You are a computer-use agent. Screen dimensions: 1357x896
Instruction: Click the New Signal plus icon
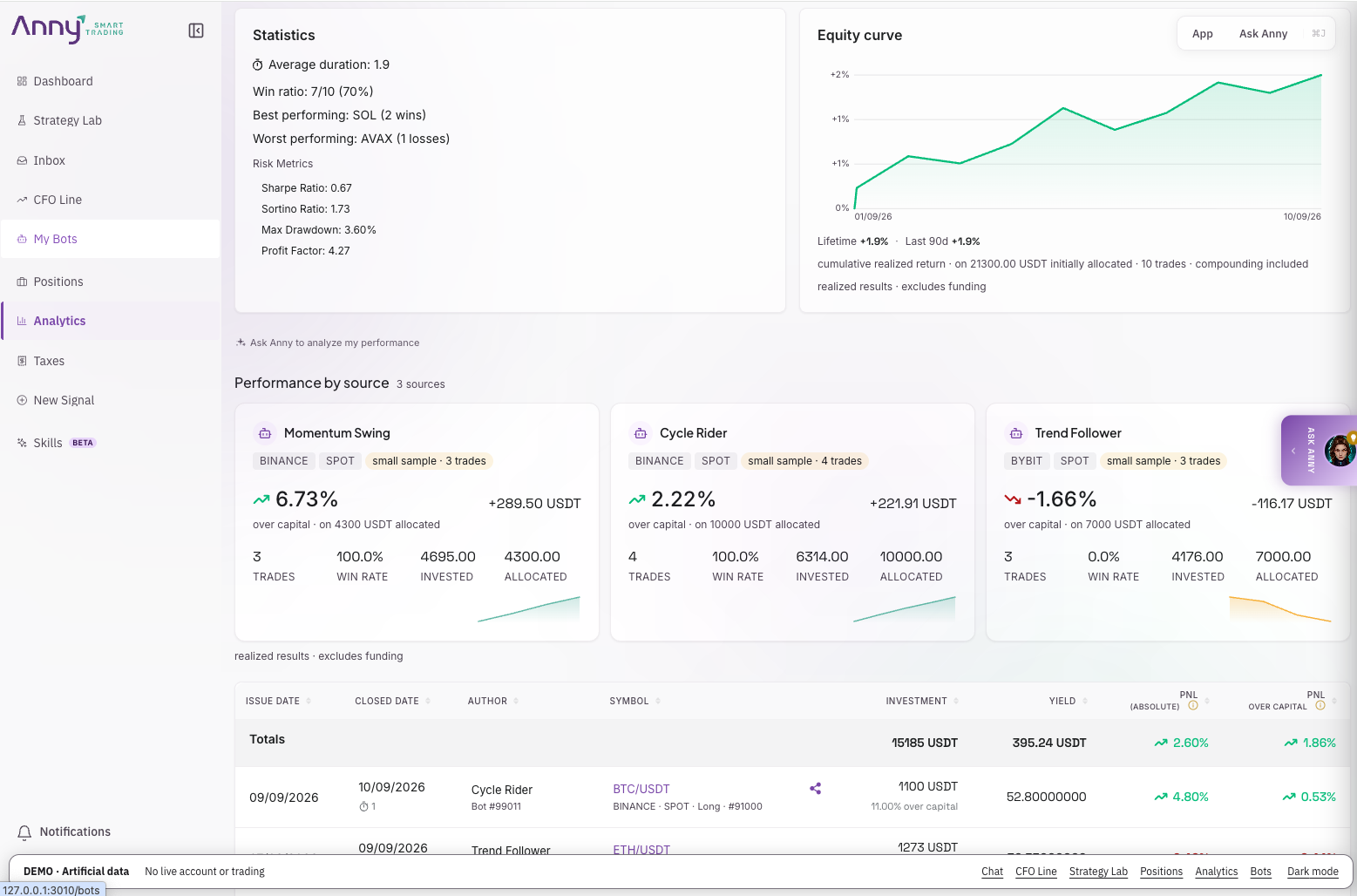click(22, 400)
